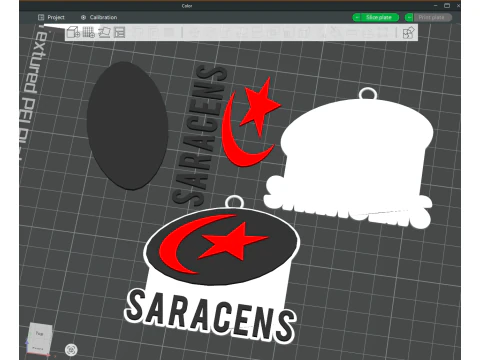Open the Project tab
Viewport: 480px width, 360px height.
click(51, 17)
